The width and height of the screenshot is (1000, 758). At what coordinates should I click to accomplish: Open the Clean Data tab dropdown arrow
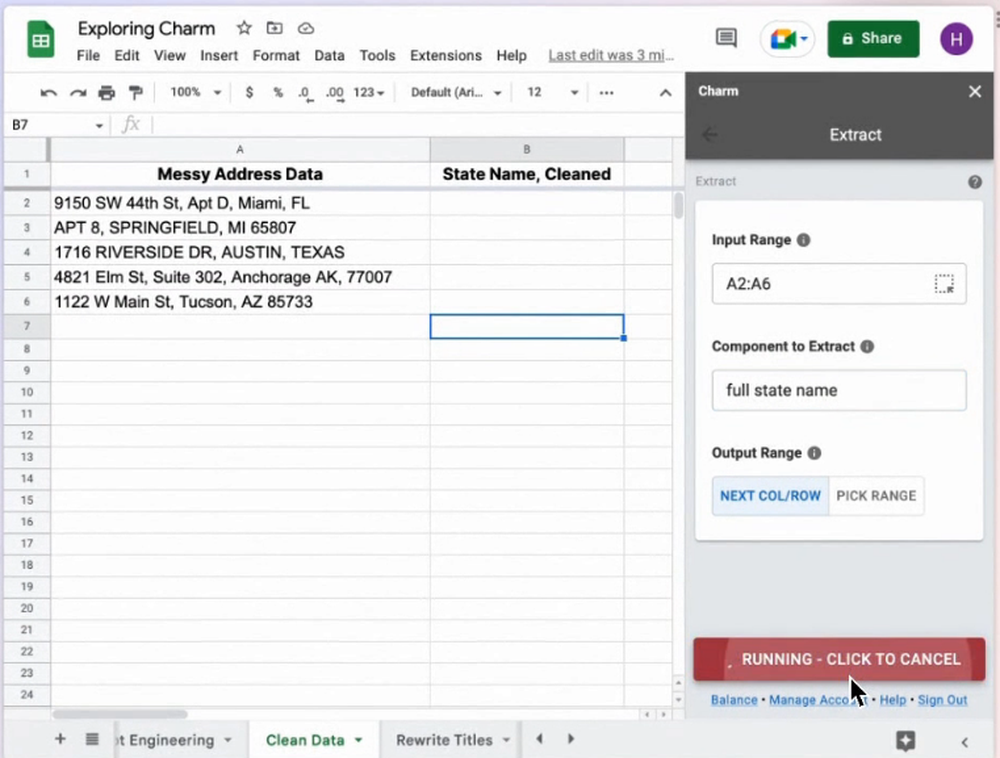(358, 740)
